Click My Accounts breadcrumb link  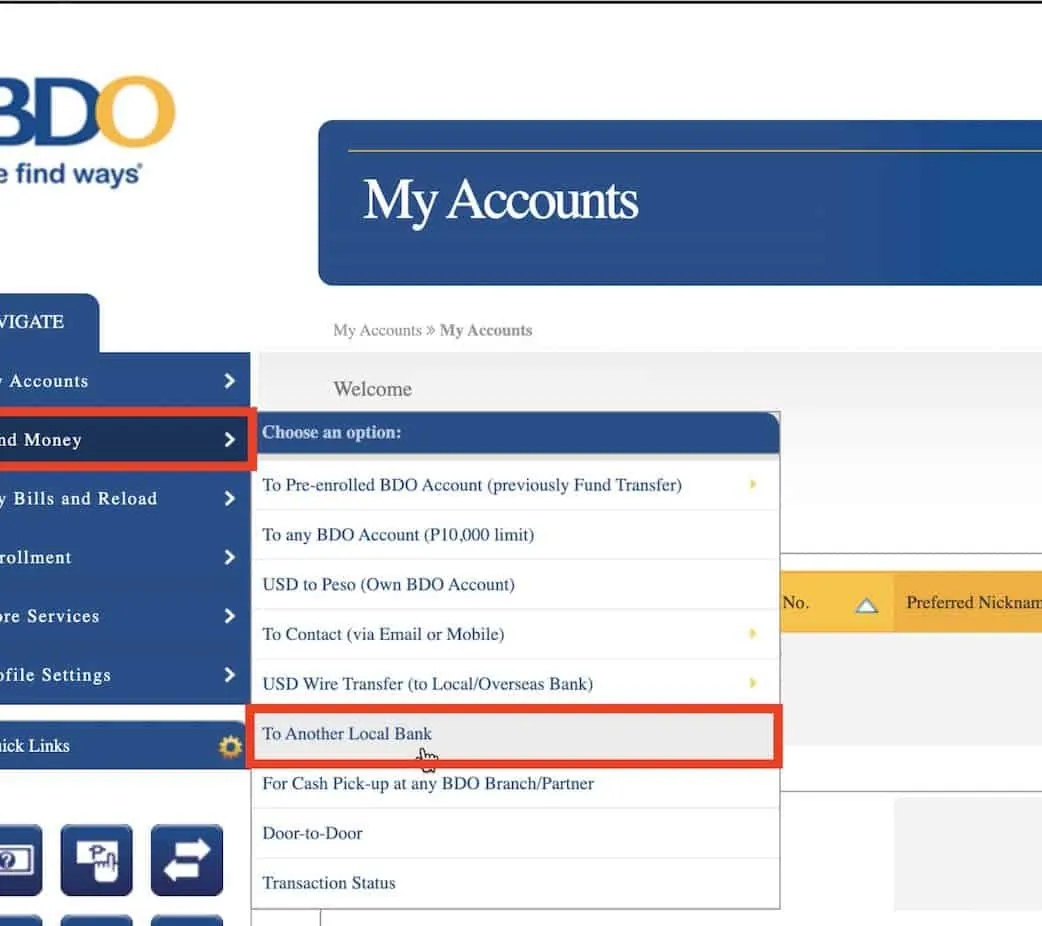(377, 330)
